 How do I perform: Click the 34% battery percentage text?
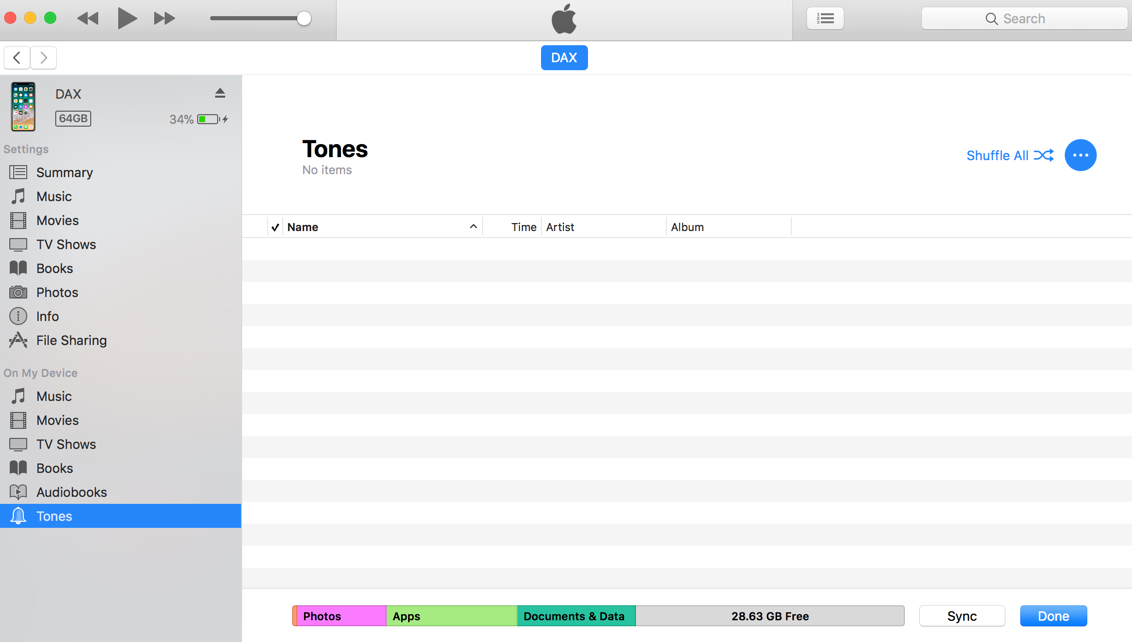181,119
